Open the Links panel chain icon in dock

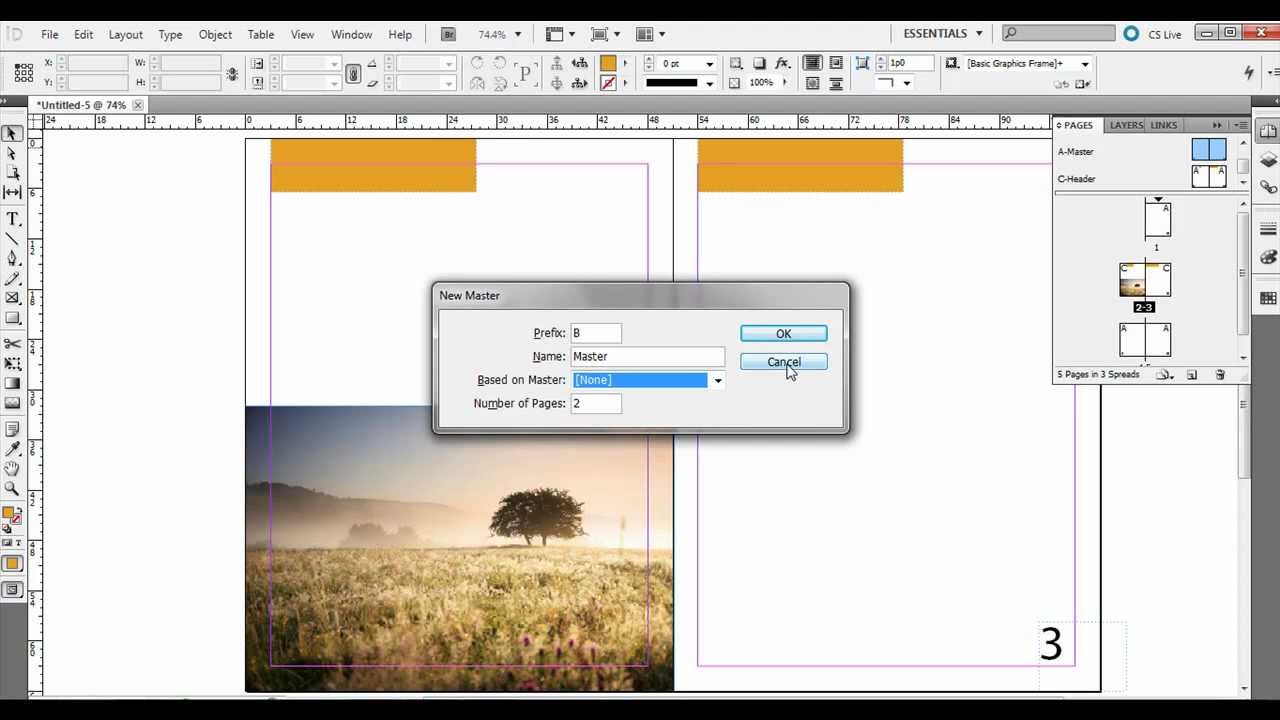coord(1268,186)
